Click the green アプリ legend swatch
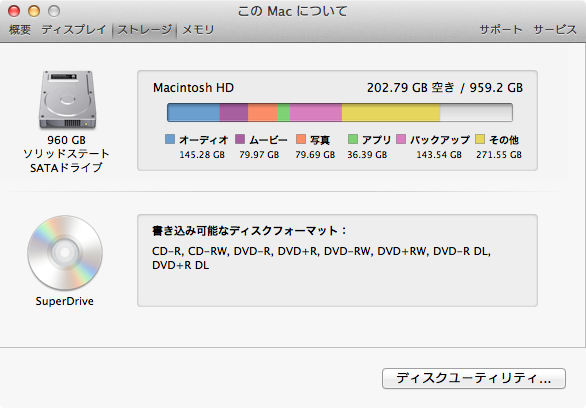This screenshot has height=408, width=586. click(353, 139)
